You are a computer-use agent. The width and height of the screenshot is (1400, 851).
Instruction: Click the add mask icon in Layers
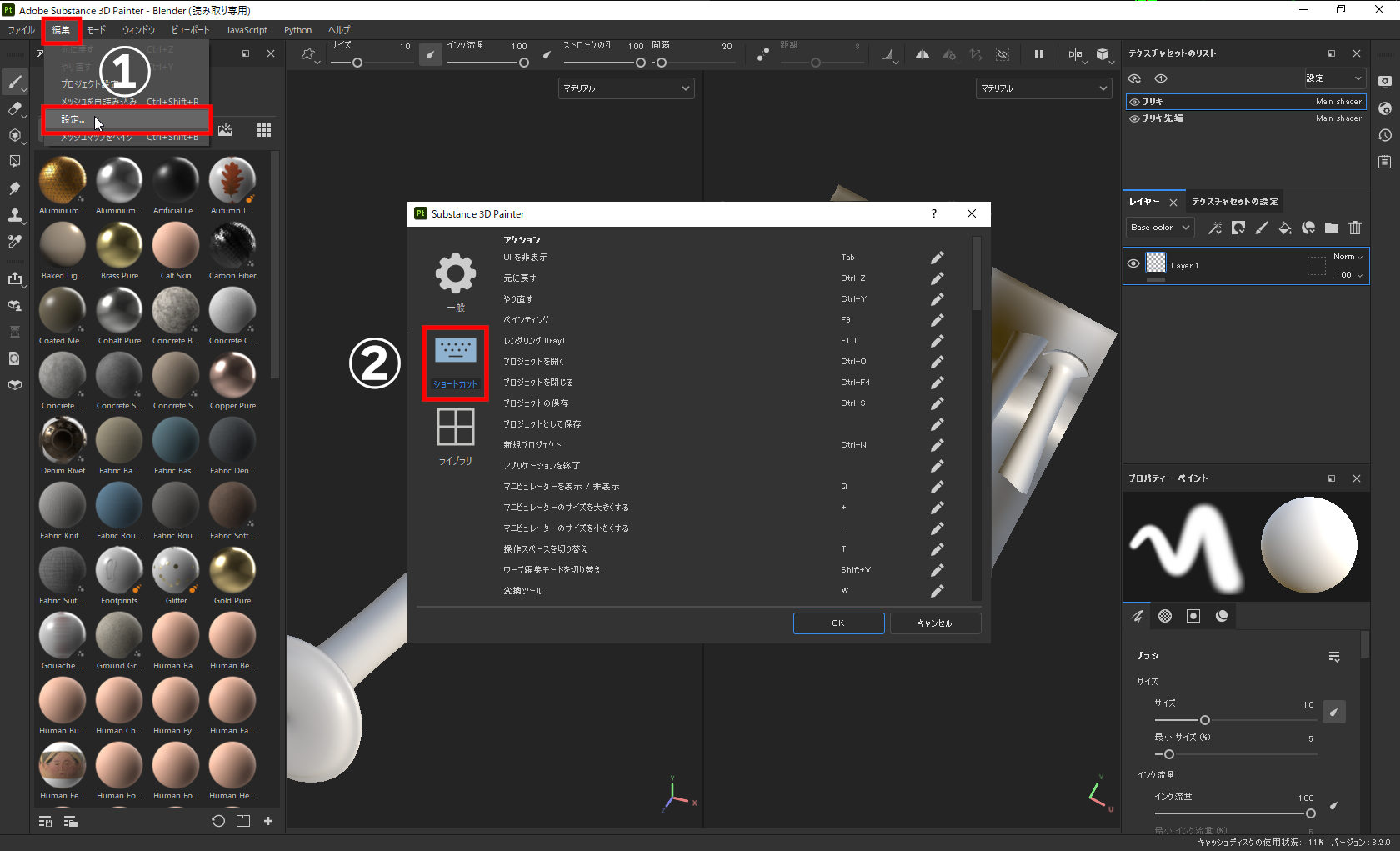(x=1238, y=228)
